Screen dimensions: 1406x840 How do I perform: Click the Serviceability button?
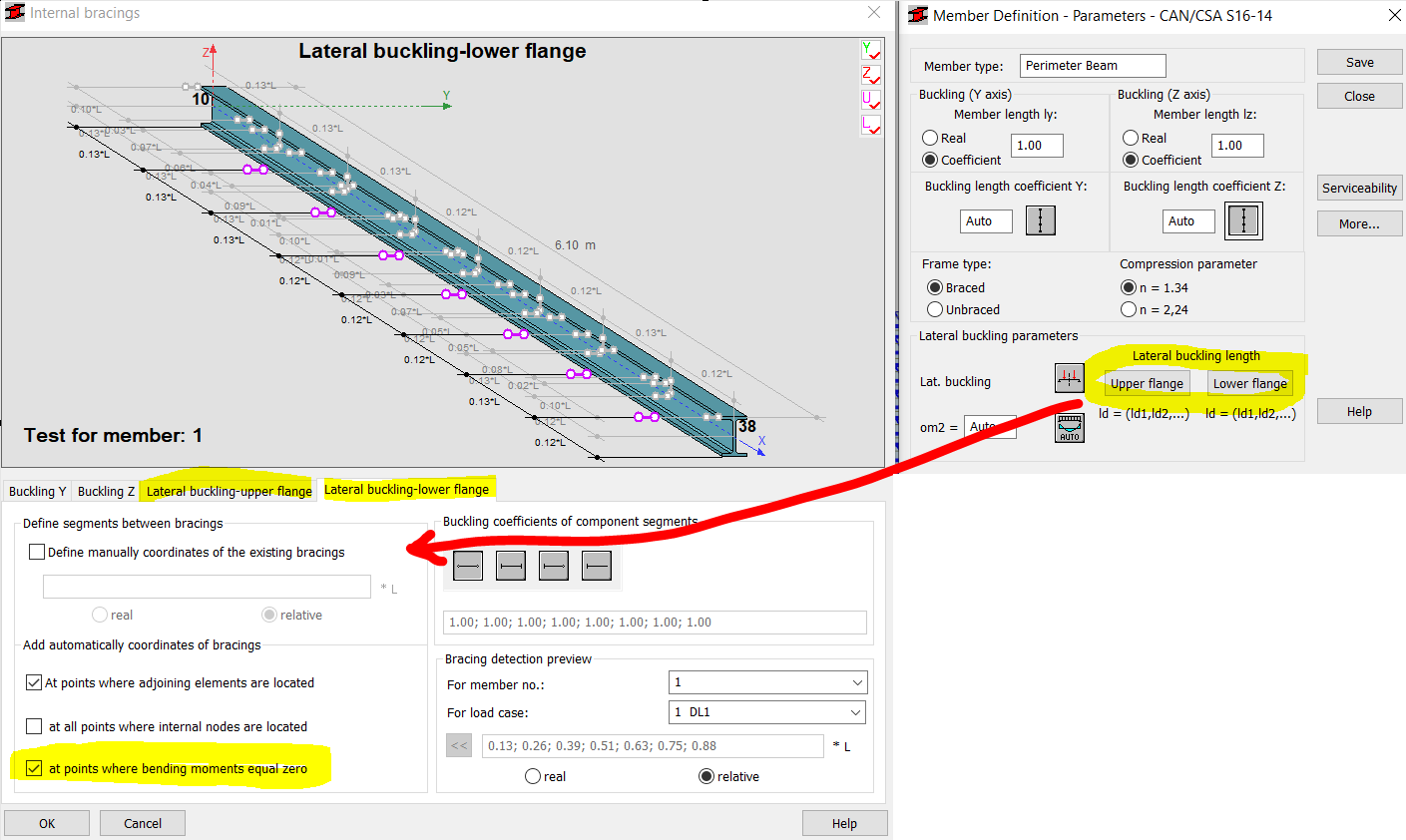1359,188
